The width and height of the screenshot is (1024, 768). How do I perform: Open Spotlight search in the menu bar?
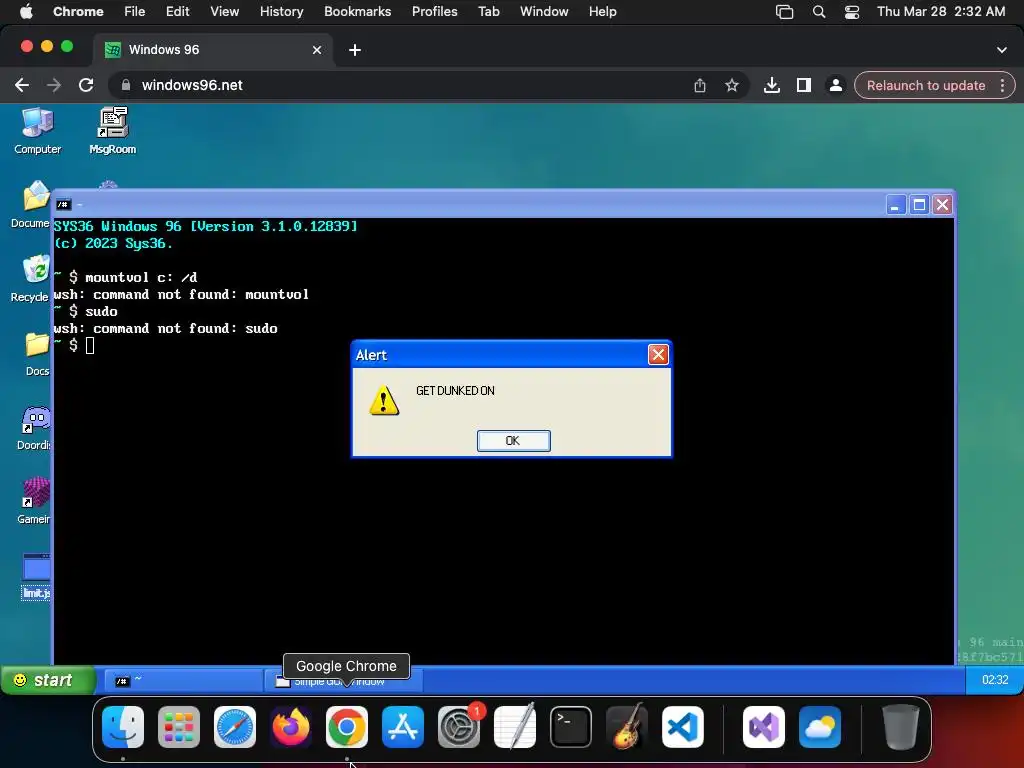(x=818, y=11)
